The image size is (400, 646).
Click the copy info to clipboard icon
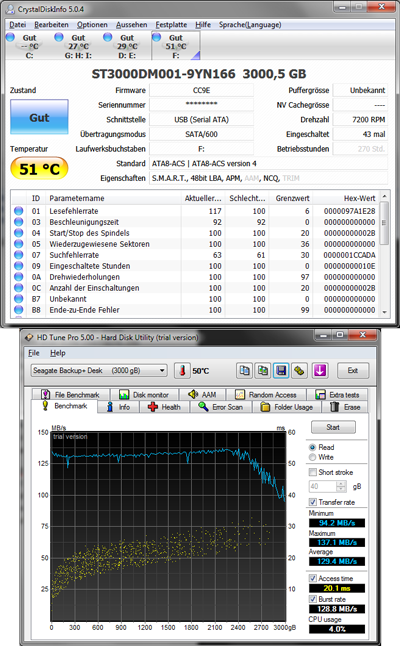244,370
